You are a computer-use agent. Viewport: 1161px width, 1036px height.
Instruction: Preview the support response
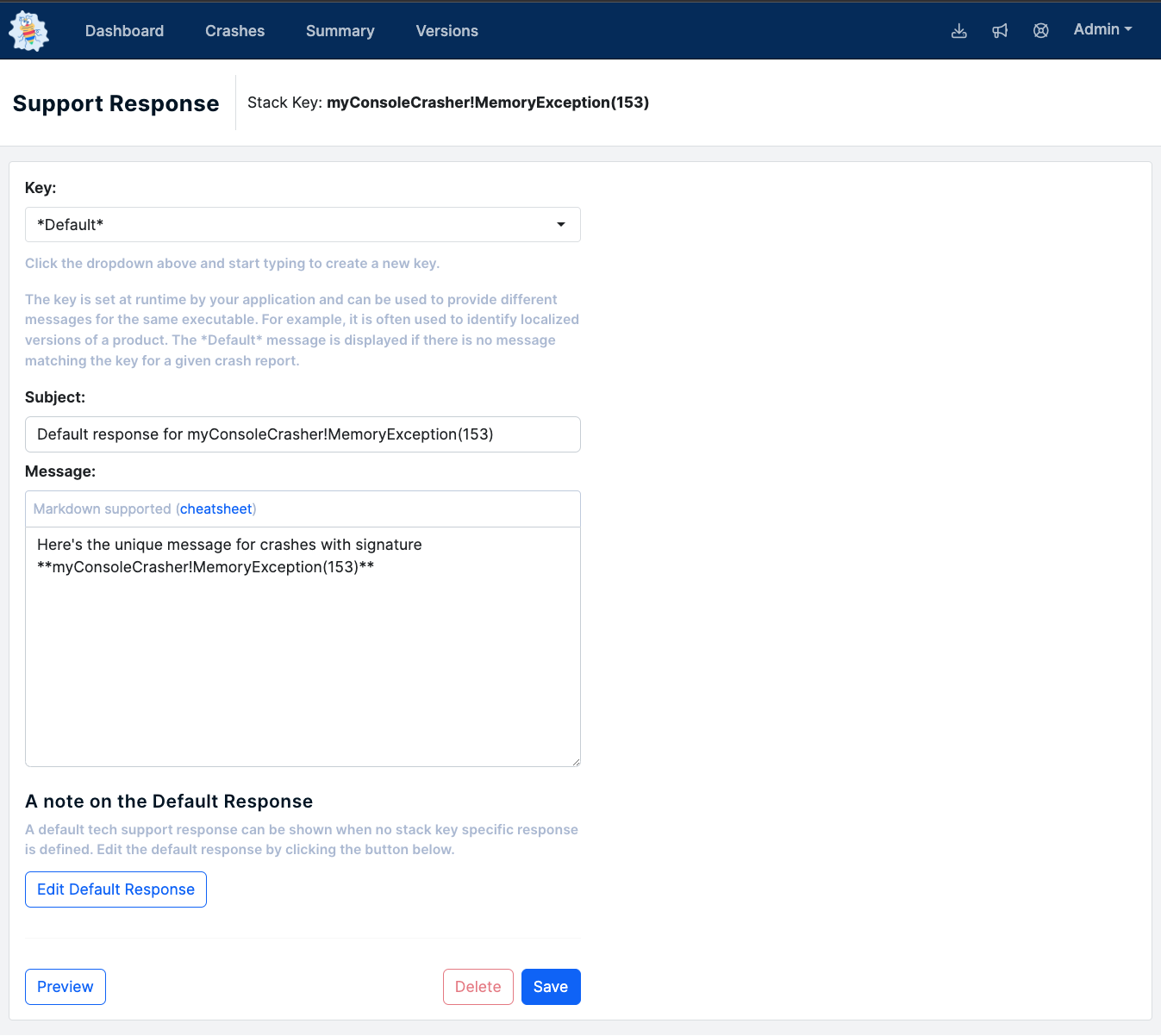point(66,987)
